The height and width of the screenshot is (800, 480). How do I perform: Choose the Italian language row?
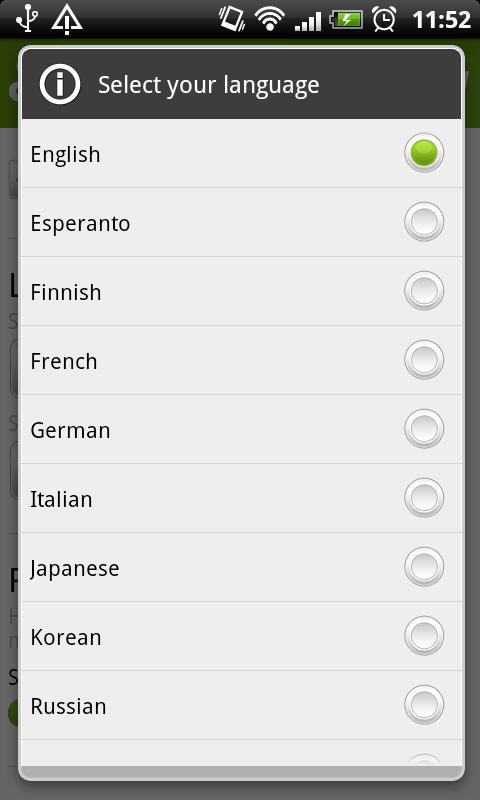tap(241, 498)
